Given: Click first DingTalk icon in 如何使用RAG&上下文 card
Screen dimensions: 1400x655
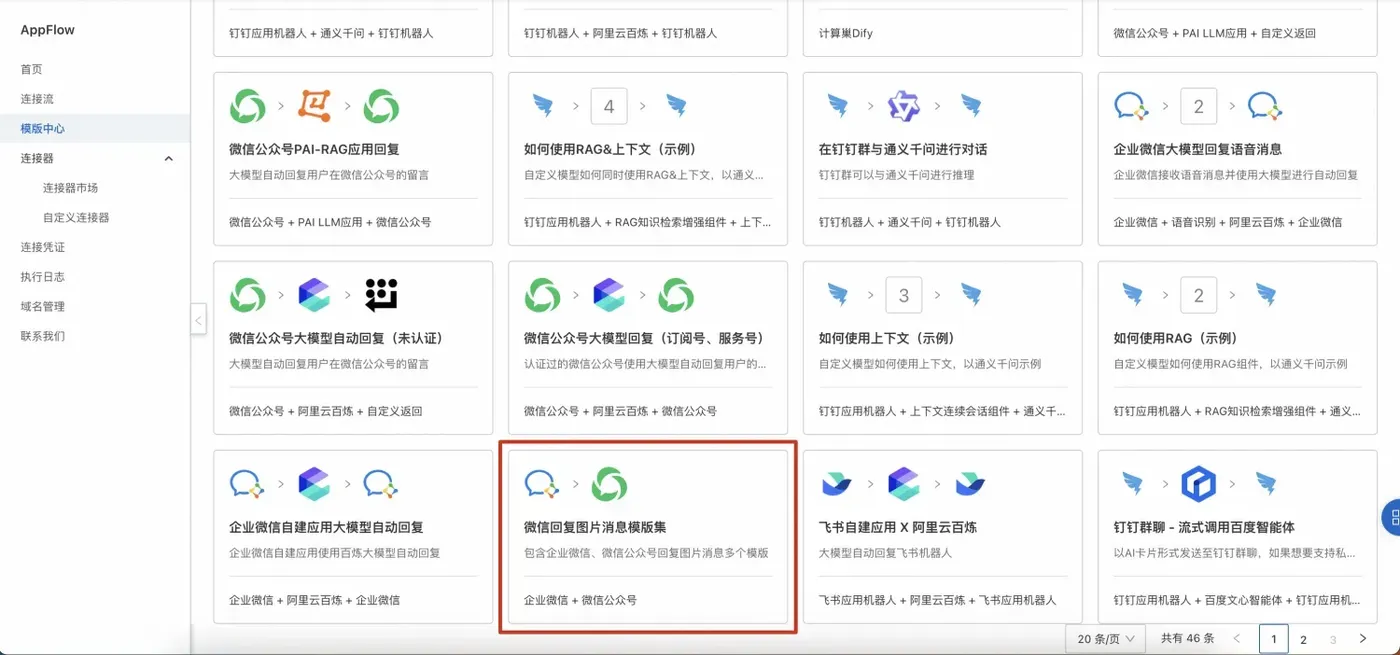Looking at the screenshot, I should [x=542, y=106].
